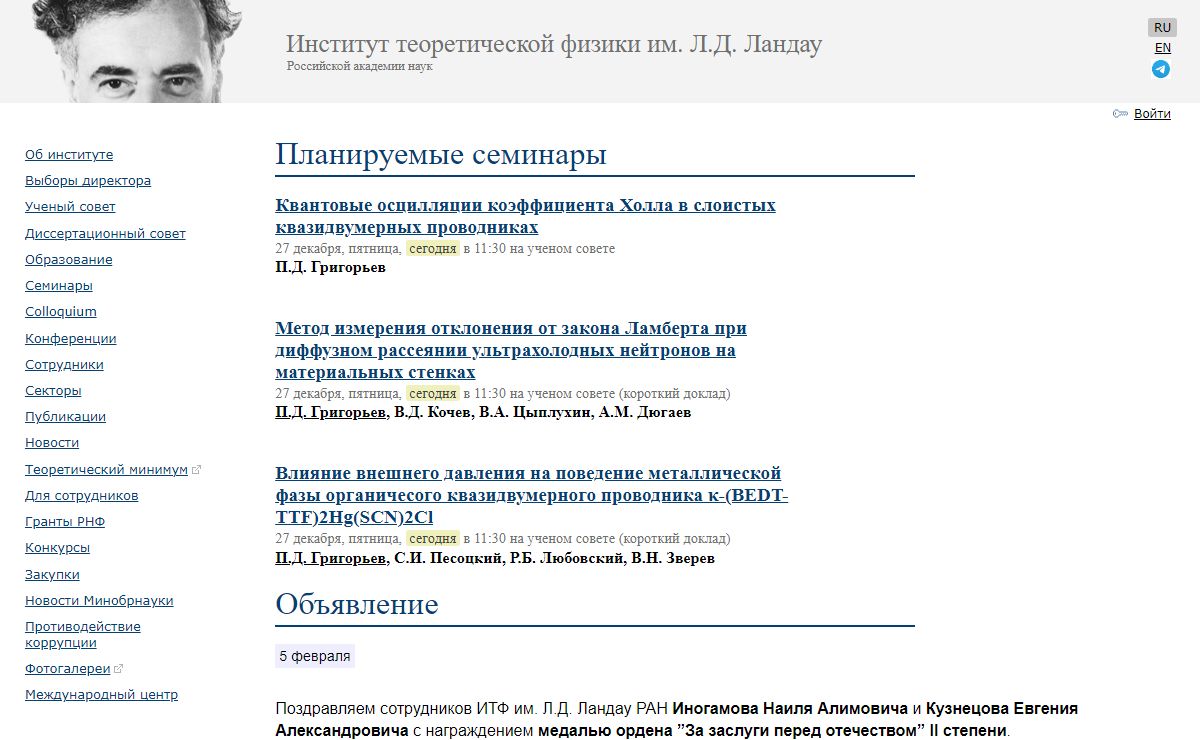Open the Публикации page

65,417
